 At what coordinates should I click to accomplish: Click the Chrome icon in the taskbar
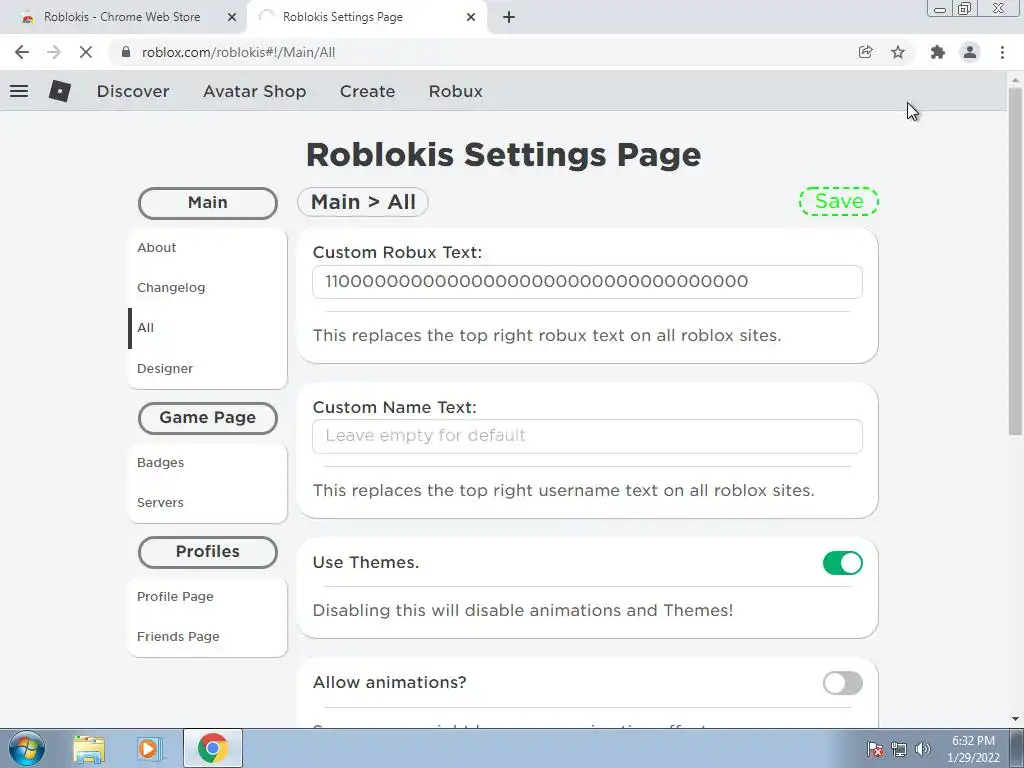[x=212, y=748]
